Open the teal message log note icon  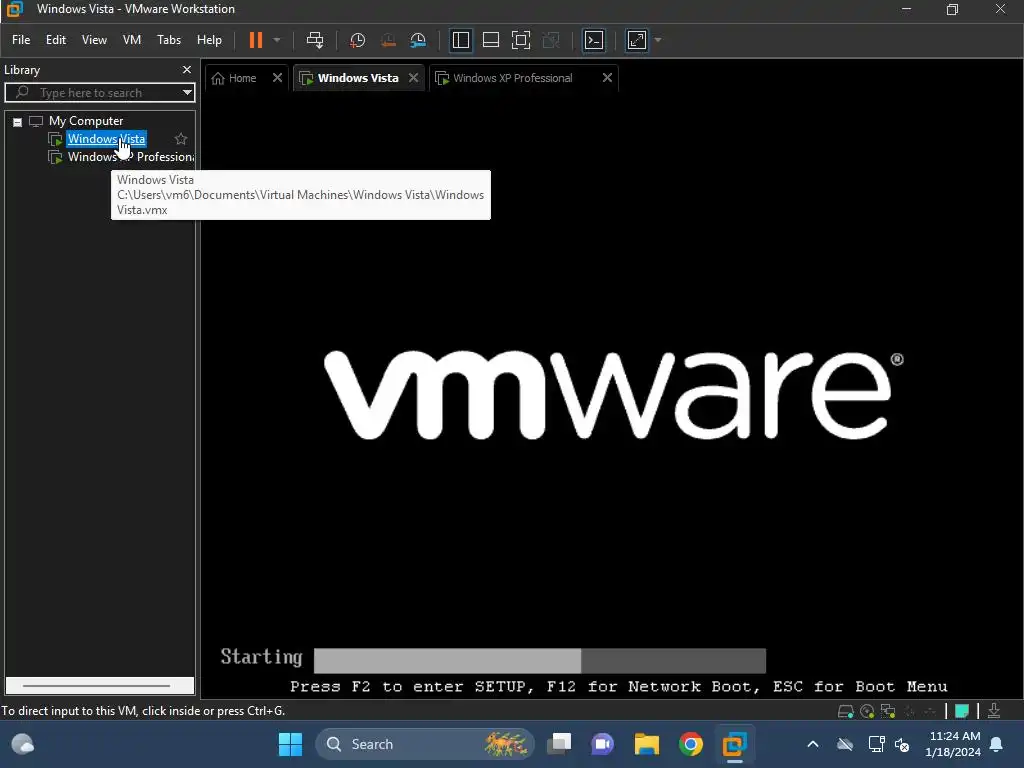pyautogui.click(x=962, y=711)
